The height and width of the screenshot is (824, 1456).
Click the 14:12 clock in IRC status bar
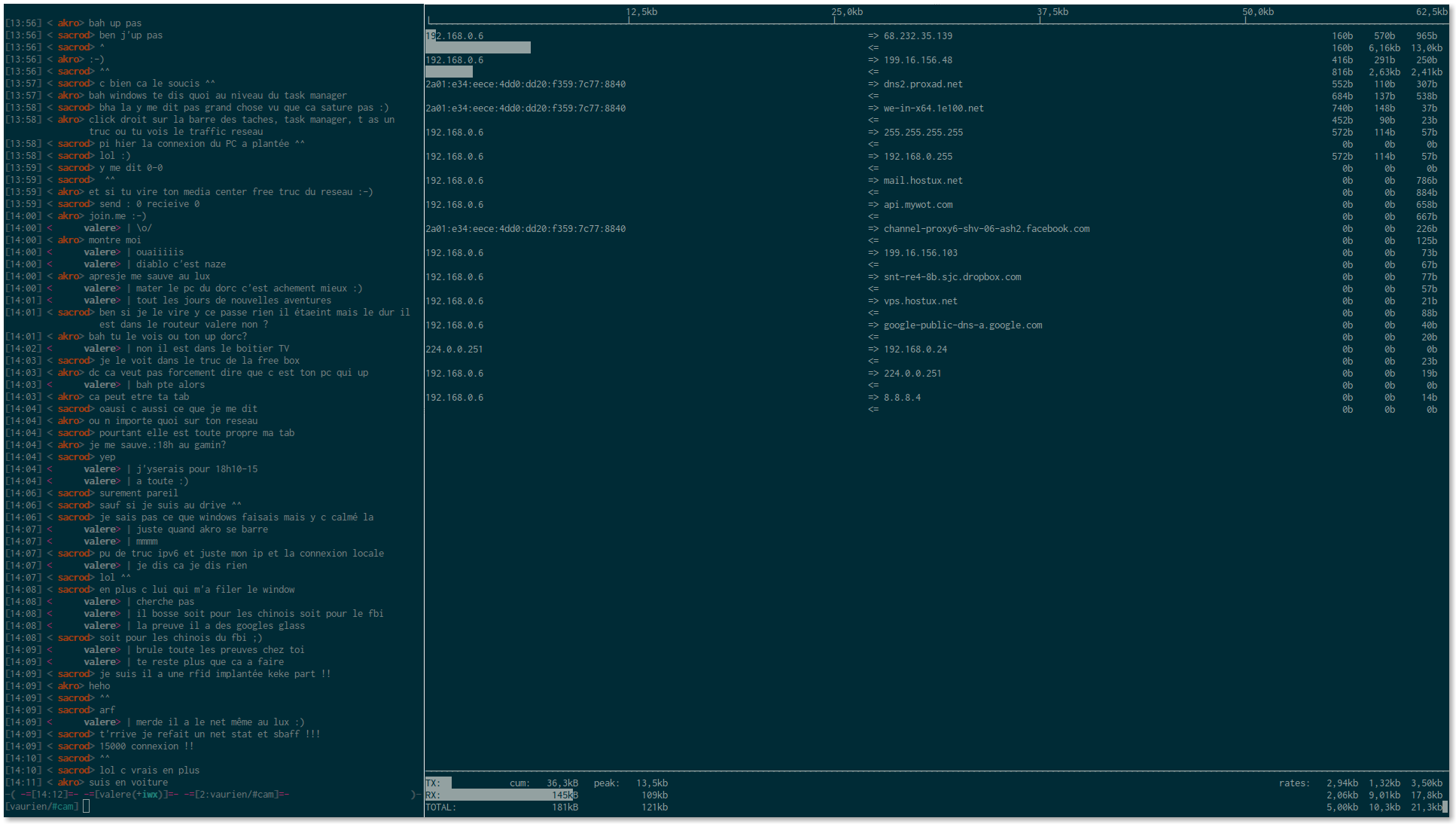pyautogui.click(x=51, y=794)
